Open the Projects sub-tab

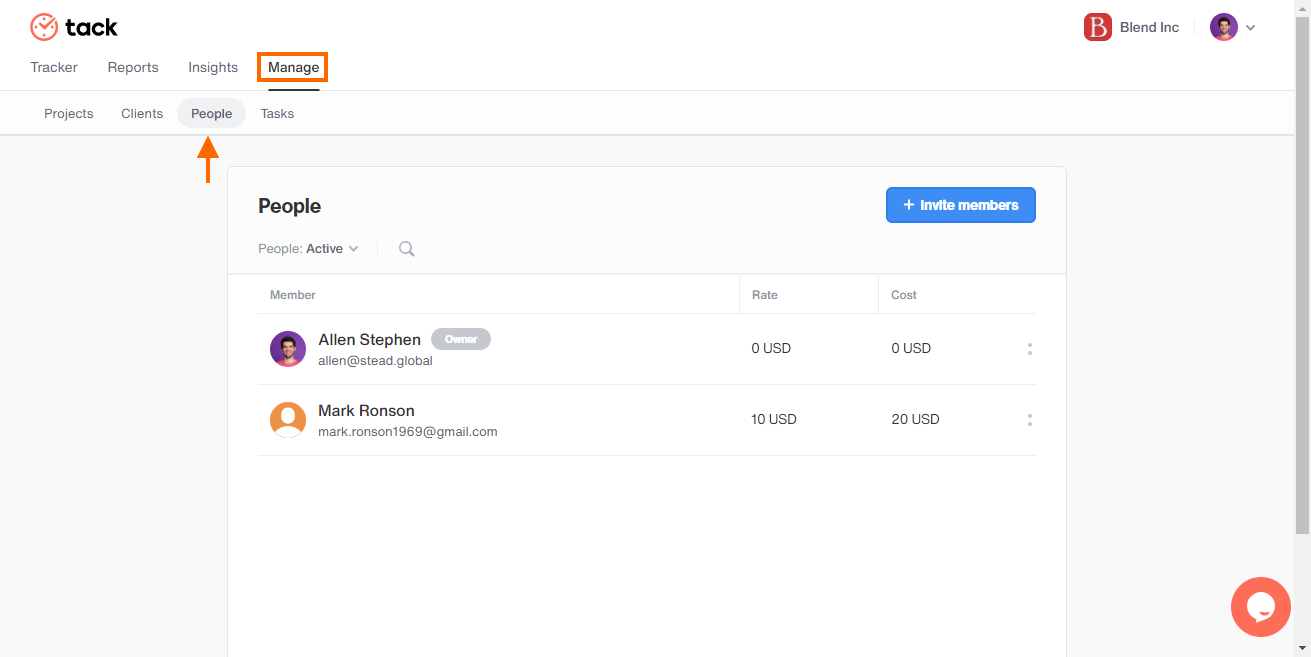69,114
